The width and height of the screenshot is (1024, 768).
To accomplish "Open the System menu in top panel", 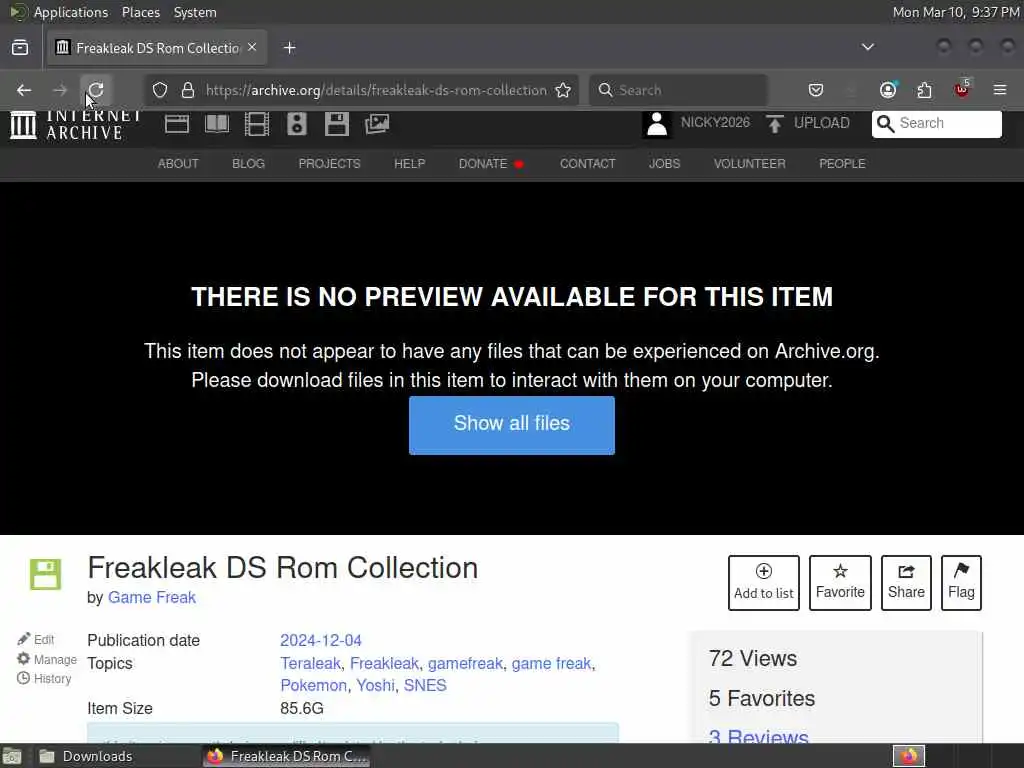I will [x=195, y=12].
